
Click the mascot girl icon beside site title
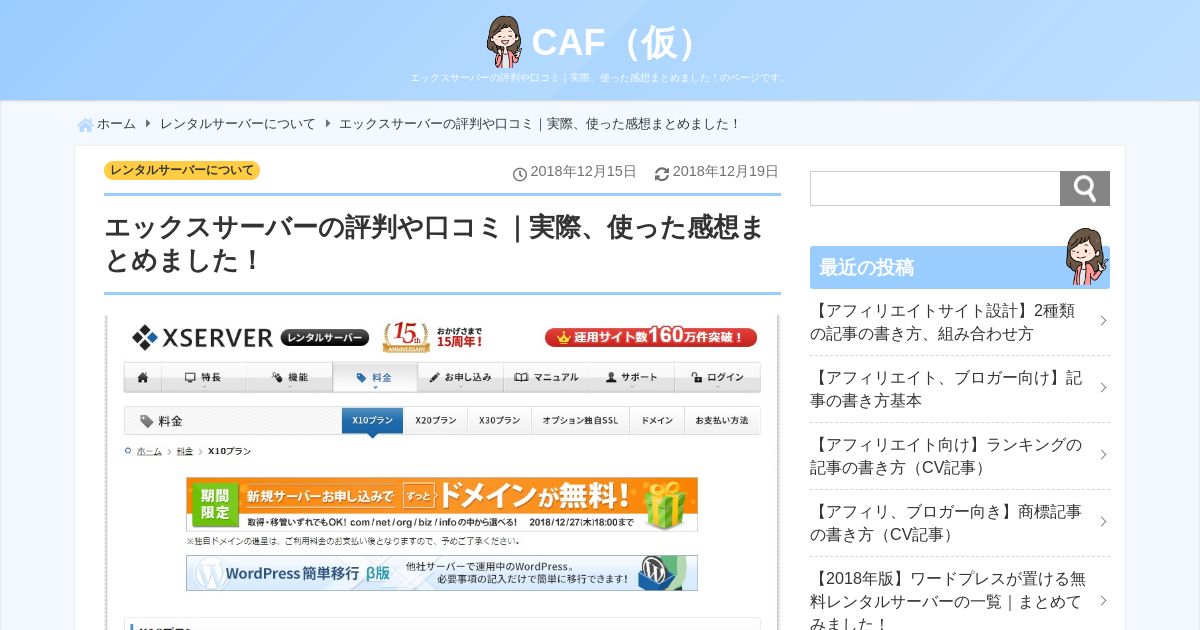[x=505, y=42]
